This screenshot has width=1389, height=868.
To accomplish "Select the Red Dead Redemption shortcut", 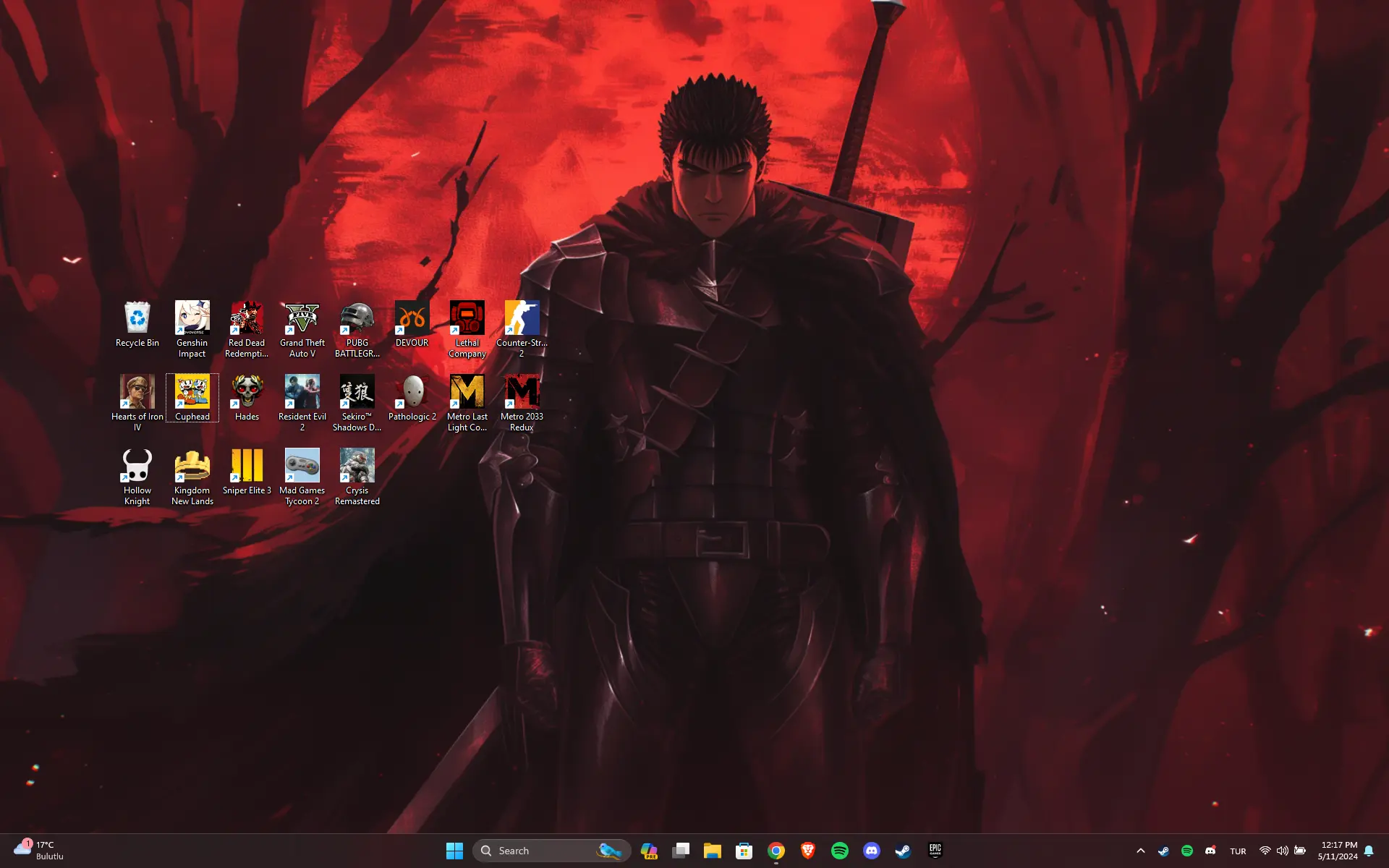I will click(247, 329).
